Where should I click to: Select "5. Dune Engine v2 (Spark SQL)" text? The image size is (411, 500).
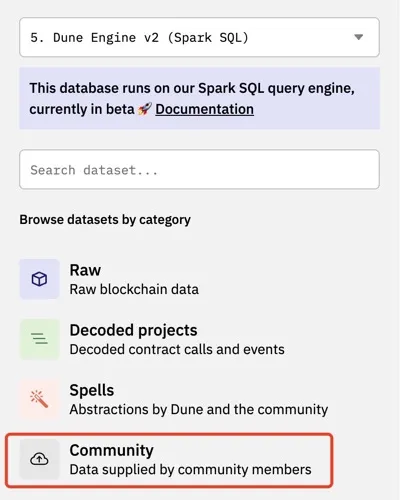(139, 38)
